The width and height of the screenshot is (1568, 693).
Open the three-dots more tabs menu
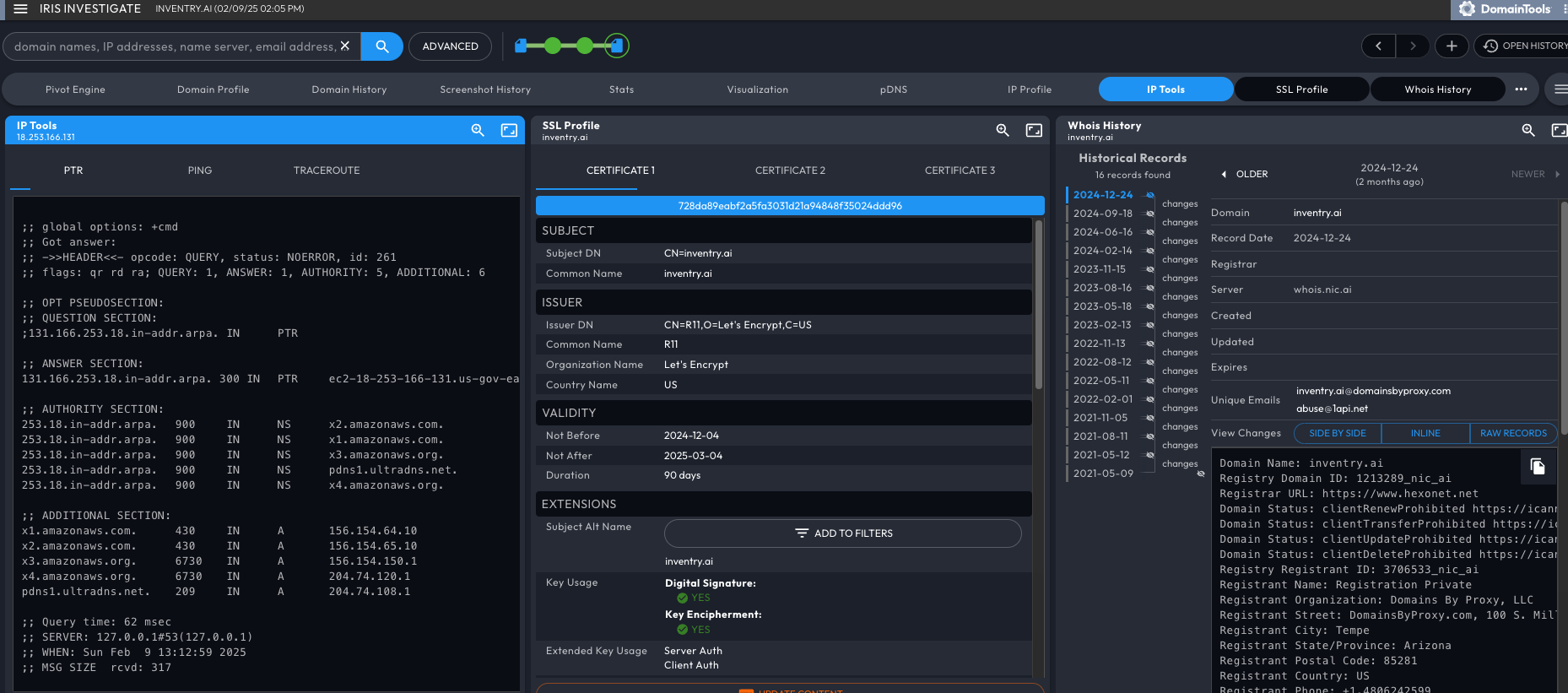tap(1521, 89)
